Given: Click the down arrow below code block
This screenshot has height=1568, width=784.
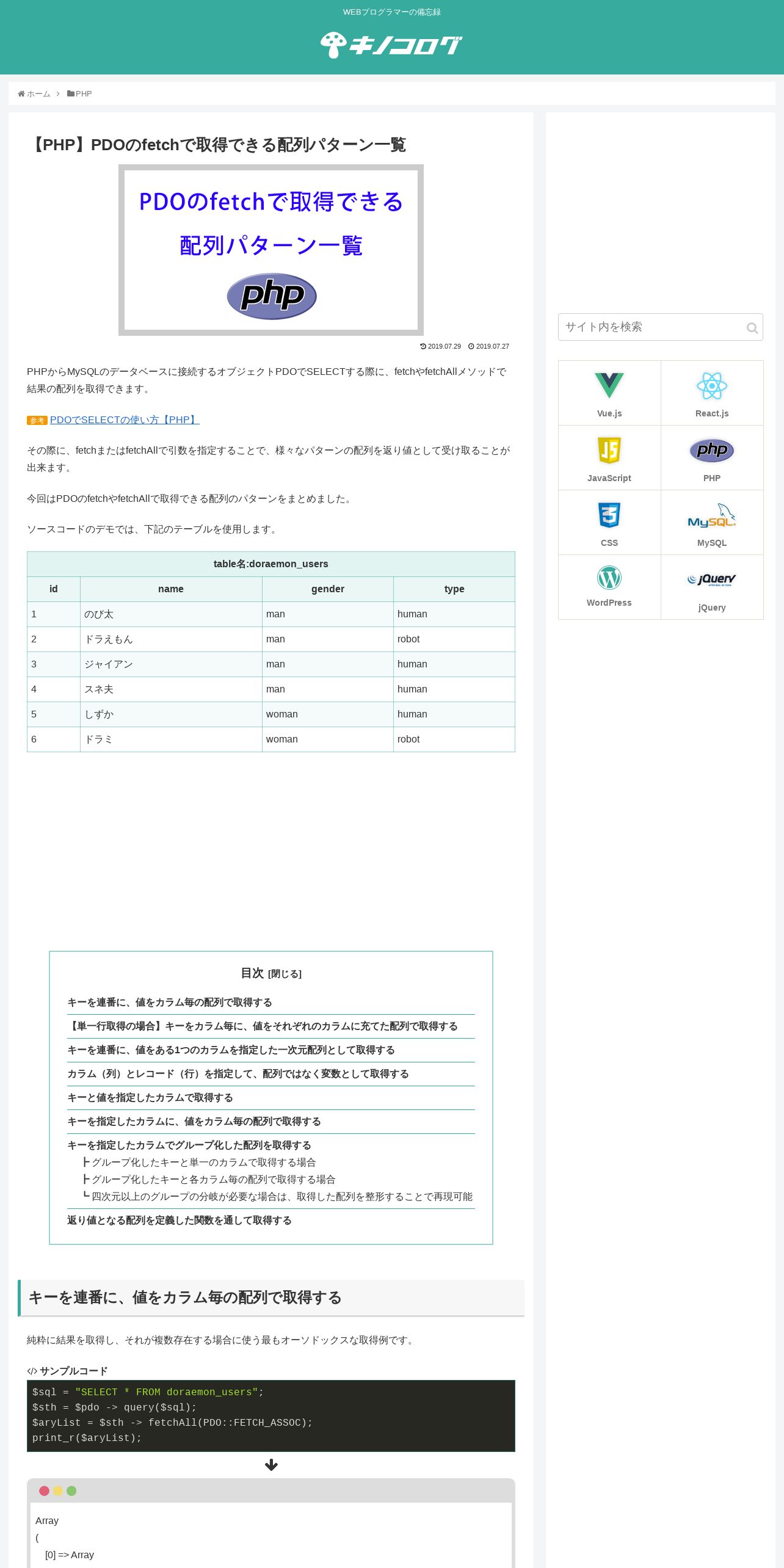Looking at the screenshot, I should 271,1465.
